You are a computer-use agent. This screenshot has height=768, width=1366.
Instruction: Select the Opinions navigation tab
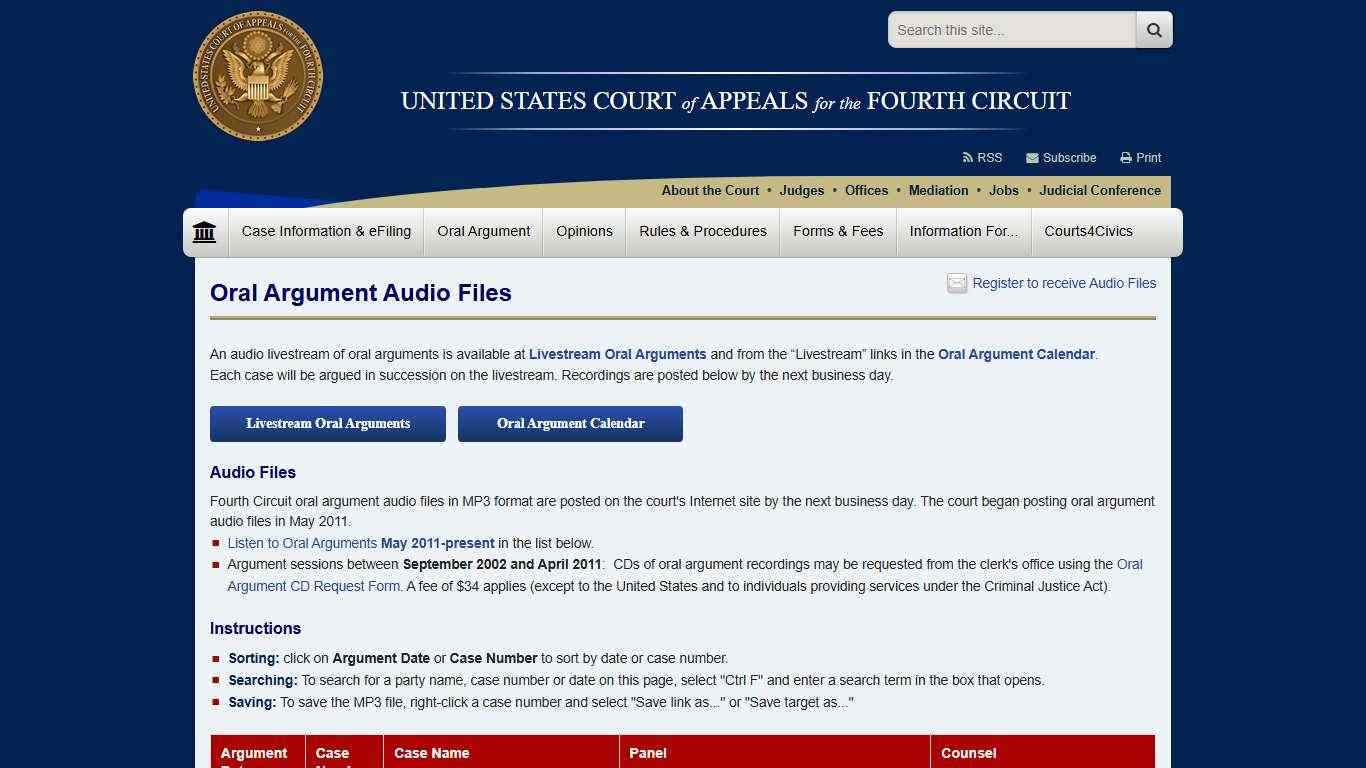(584, 231)
